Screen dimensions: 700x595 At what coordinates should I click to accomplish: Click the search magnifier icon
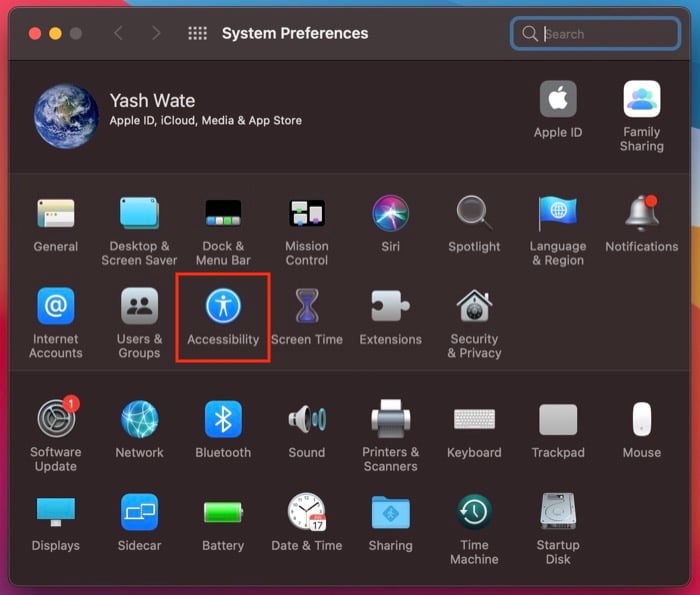[530, 33]
